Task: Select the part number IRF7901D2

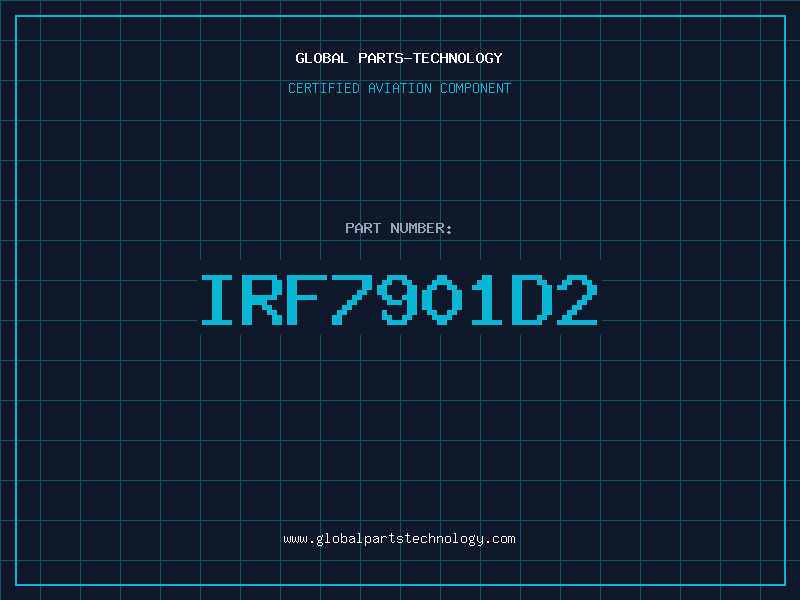Action: click(x=399, y=300)
